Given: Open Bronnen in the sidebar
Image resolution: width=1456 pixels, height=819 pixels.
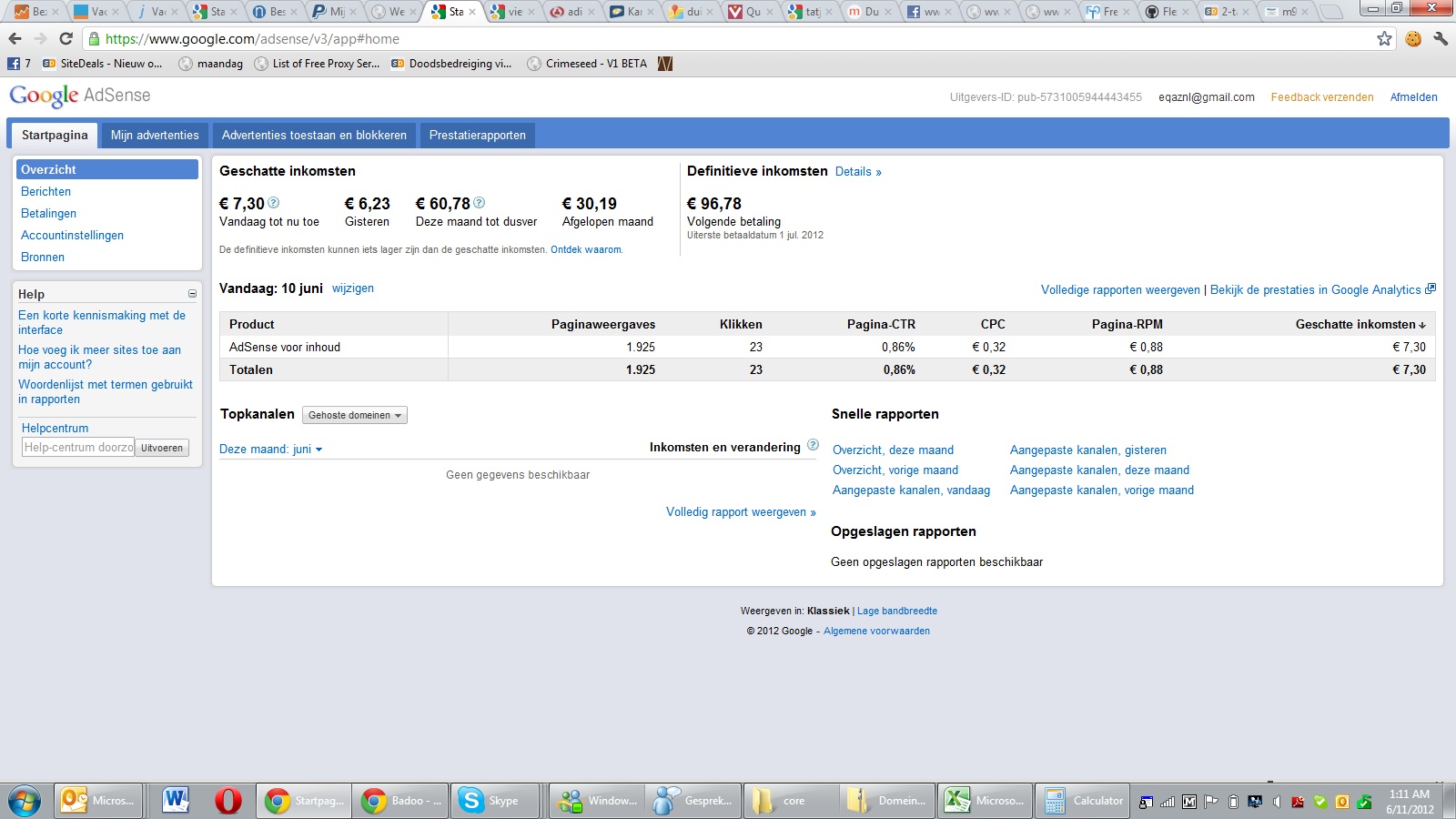Looking at the screenshot, I should (43, 257).
